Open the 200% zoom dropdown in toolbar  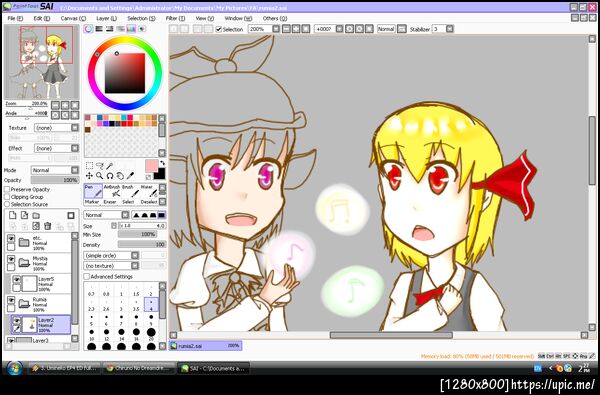[x=276, y=29]
